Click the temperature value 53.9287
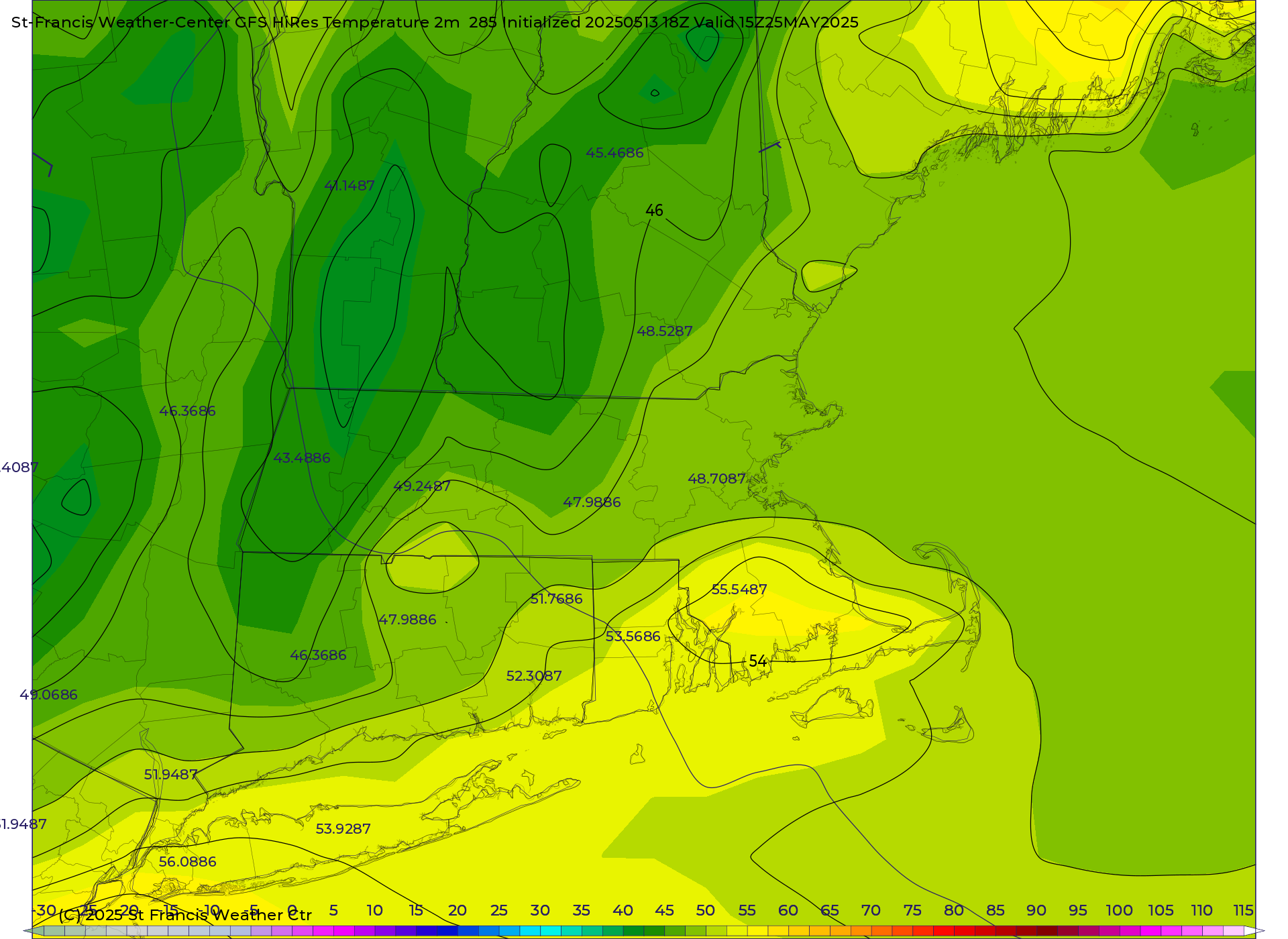1288x939 pixels. point(343,829)
